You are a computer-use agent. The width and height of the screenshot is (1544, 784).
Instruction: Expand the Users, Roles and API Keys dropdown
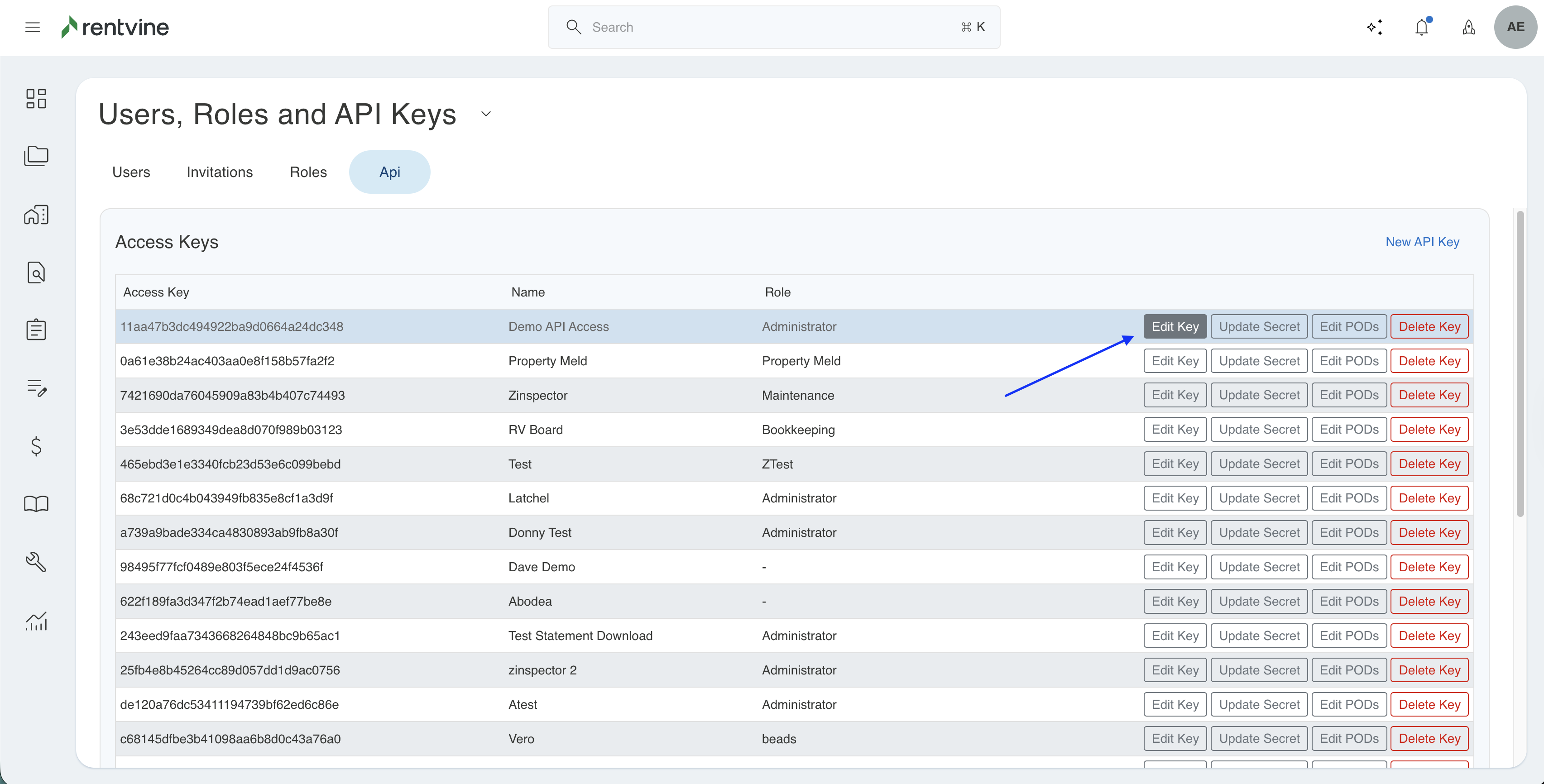(486, 114)
